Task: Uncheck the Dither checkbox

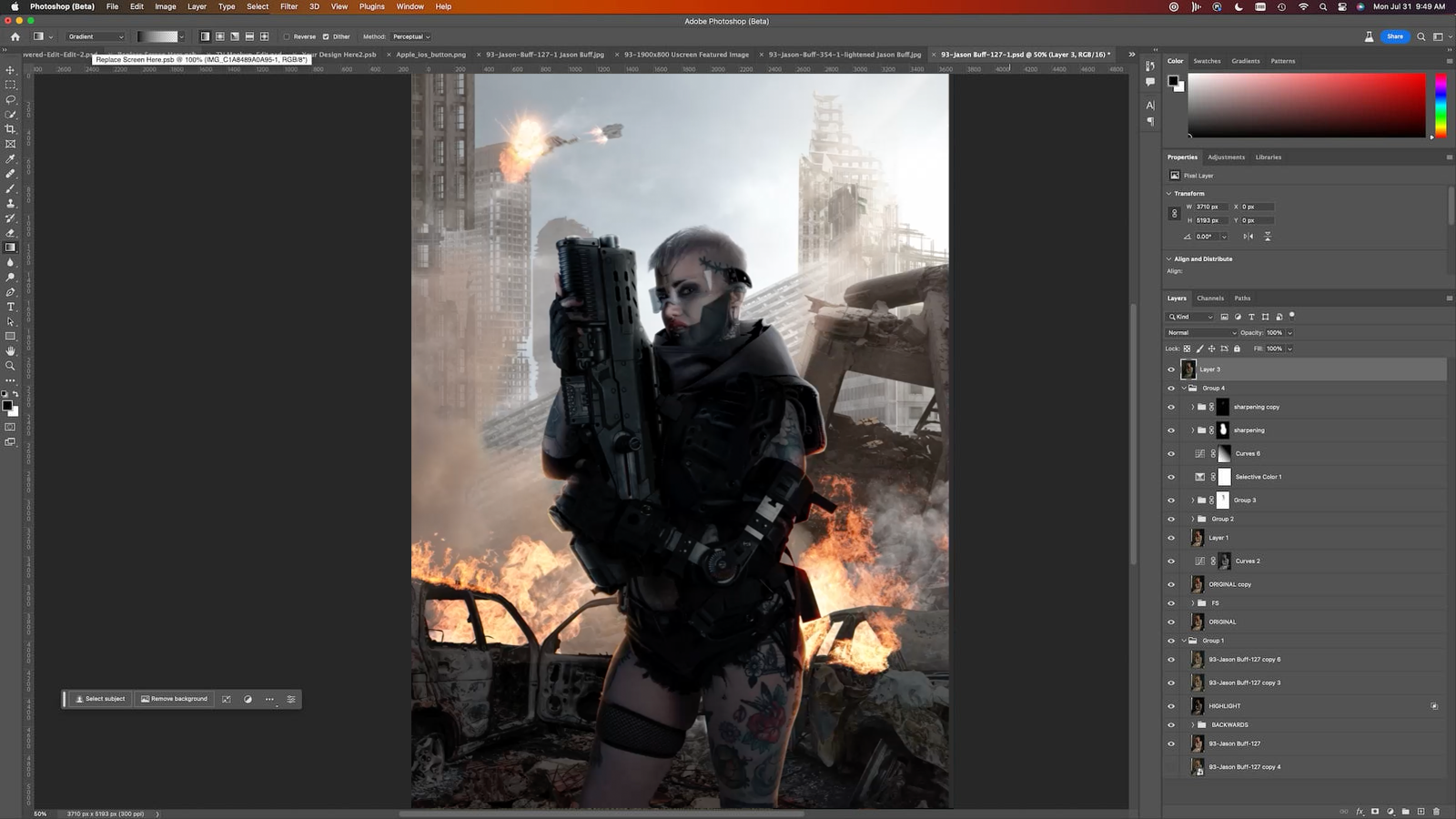Action: pos(326,37)
